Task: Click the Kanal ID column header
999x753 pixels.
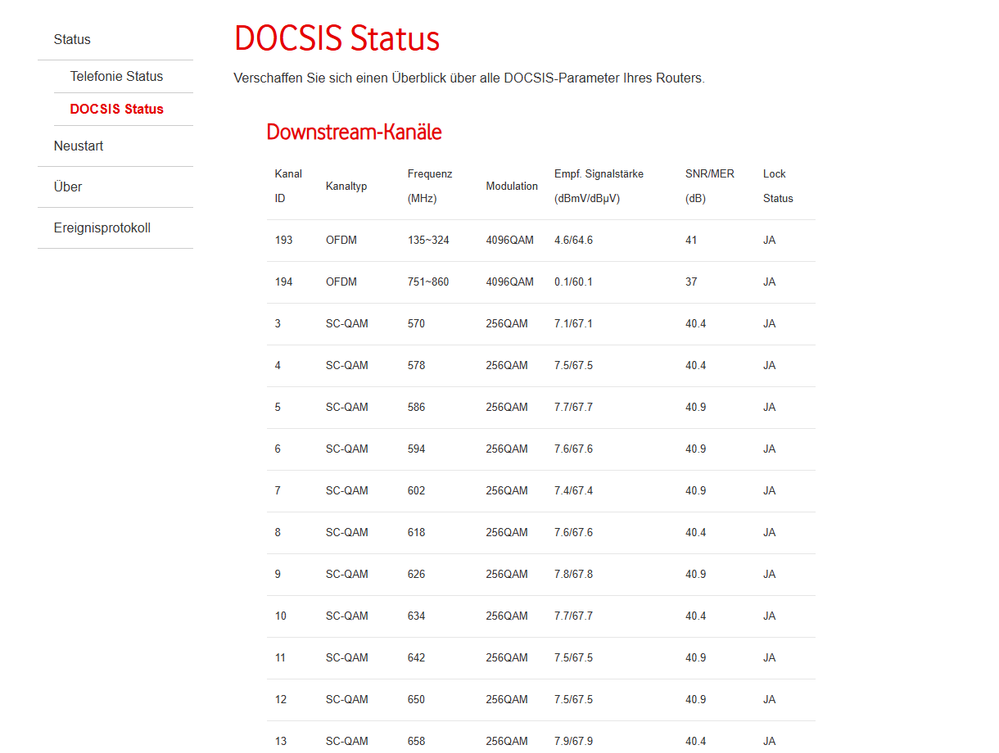Action: 288,186
